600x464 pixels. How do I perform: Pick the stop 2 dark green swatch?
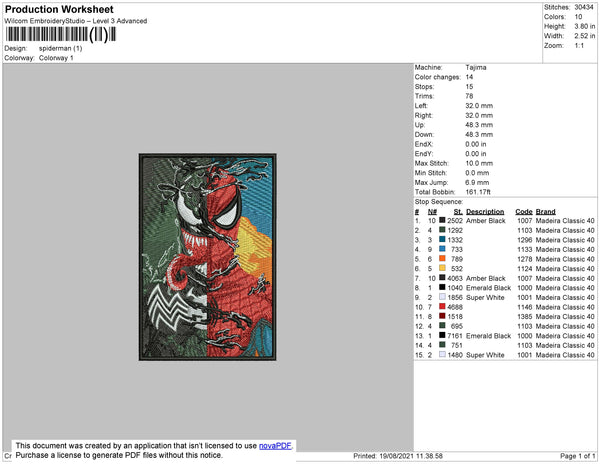[x=442, y=230]
